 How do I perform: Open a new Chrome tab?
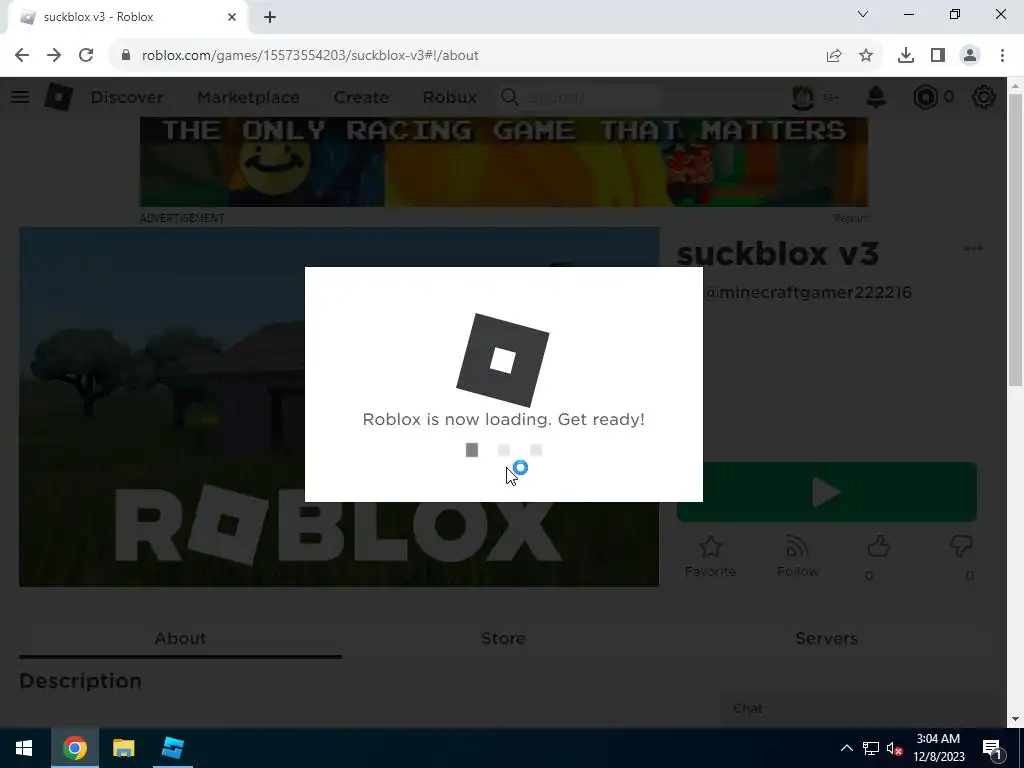tap(270, 17)
